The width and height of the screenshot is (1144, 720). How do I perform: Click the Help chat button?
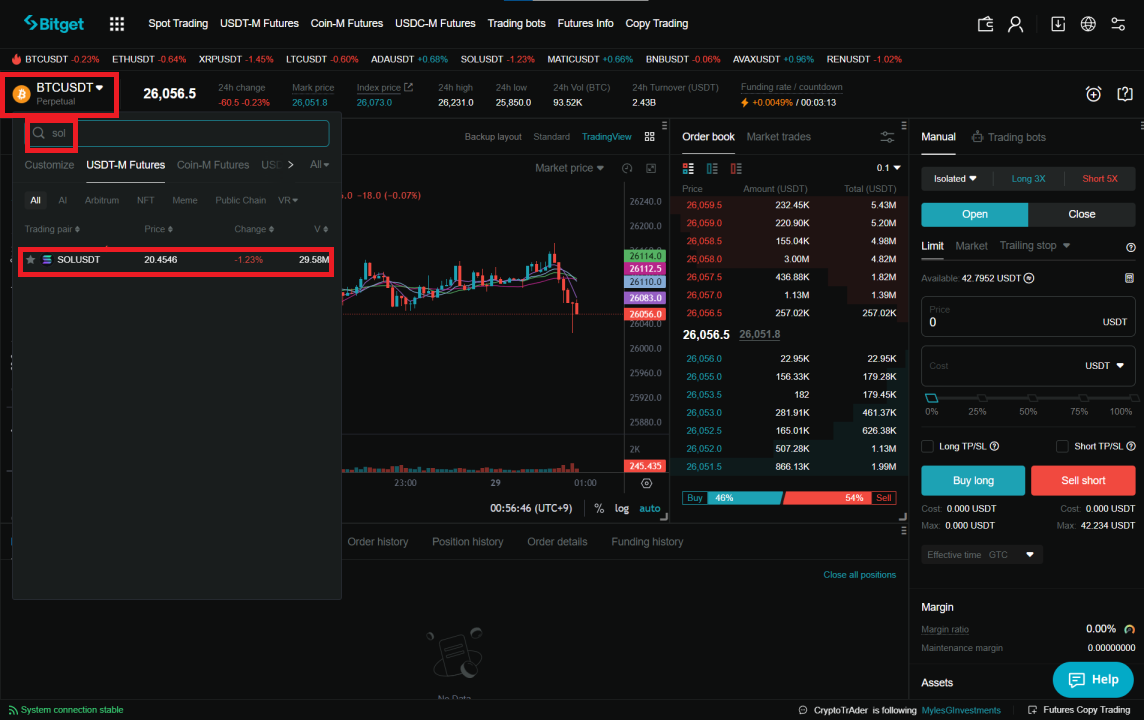pyautogui.click(x=1093, y=679)
